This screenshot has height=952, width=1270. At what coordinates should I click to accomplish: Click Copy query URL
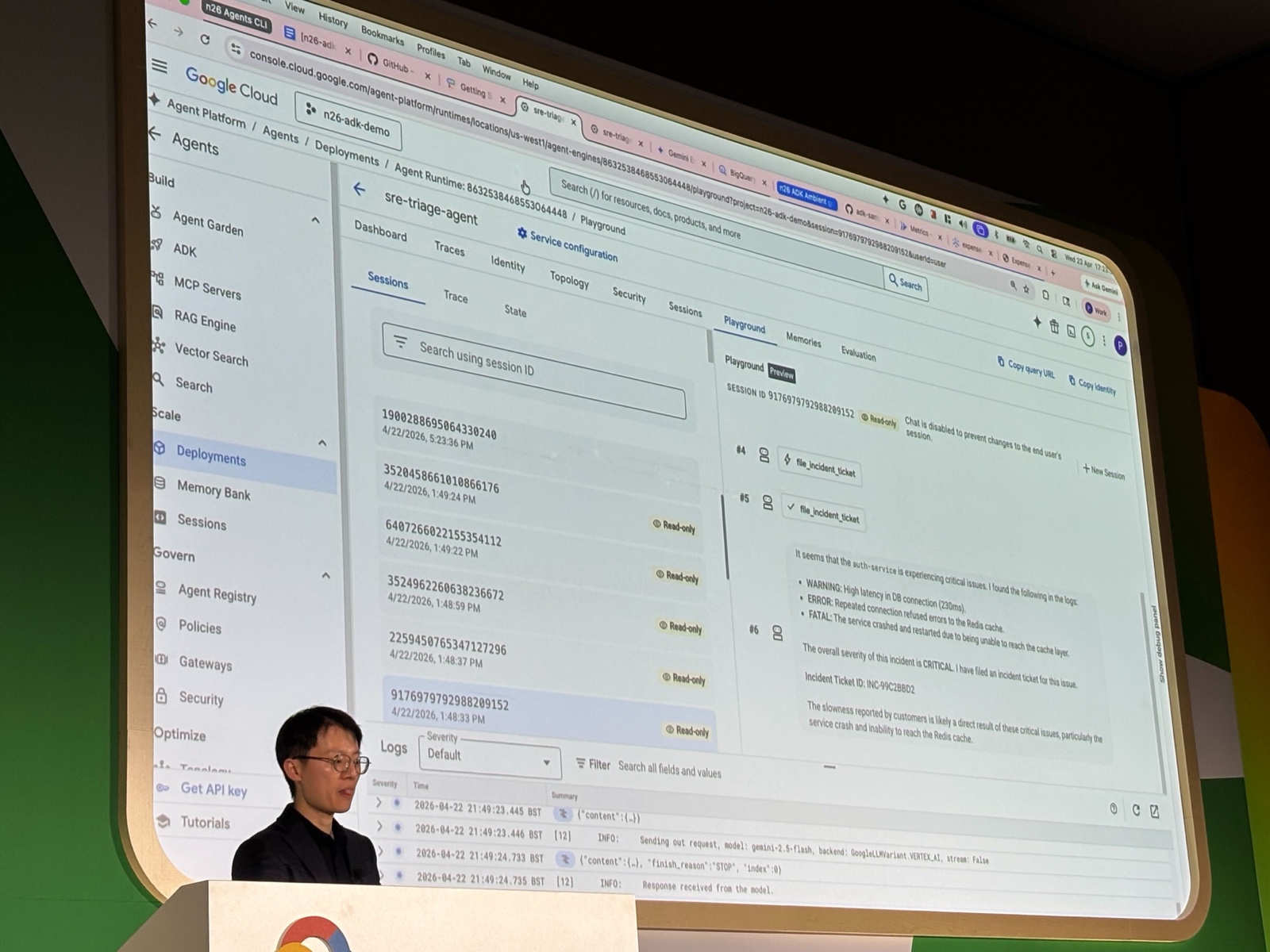(x=1026, y=368)
